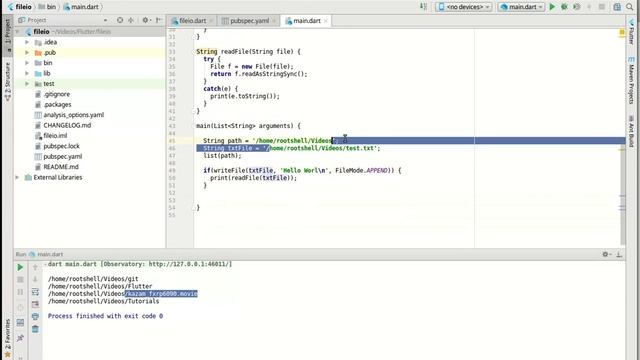Click line 47 'list(path);' in editor
The width and height of the screenshot is (640, 360).
point(222,156)
